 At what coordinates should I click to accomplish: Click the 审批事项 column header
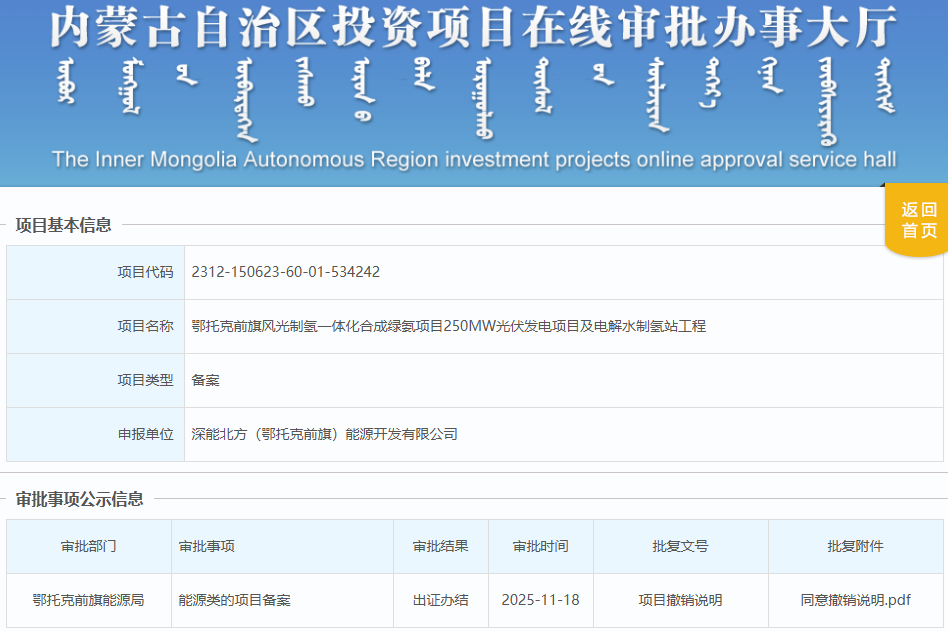(202, 546)
